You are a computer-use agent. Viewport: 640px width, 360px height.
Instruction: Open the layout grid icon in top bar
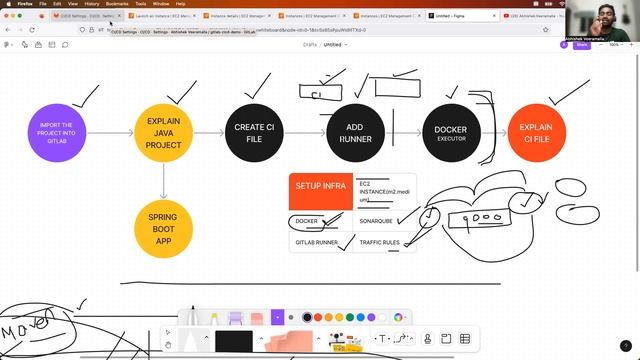point(52,44)
